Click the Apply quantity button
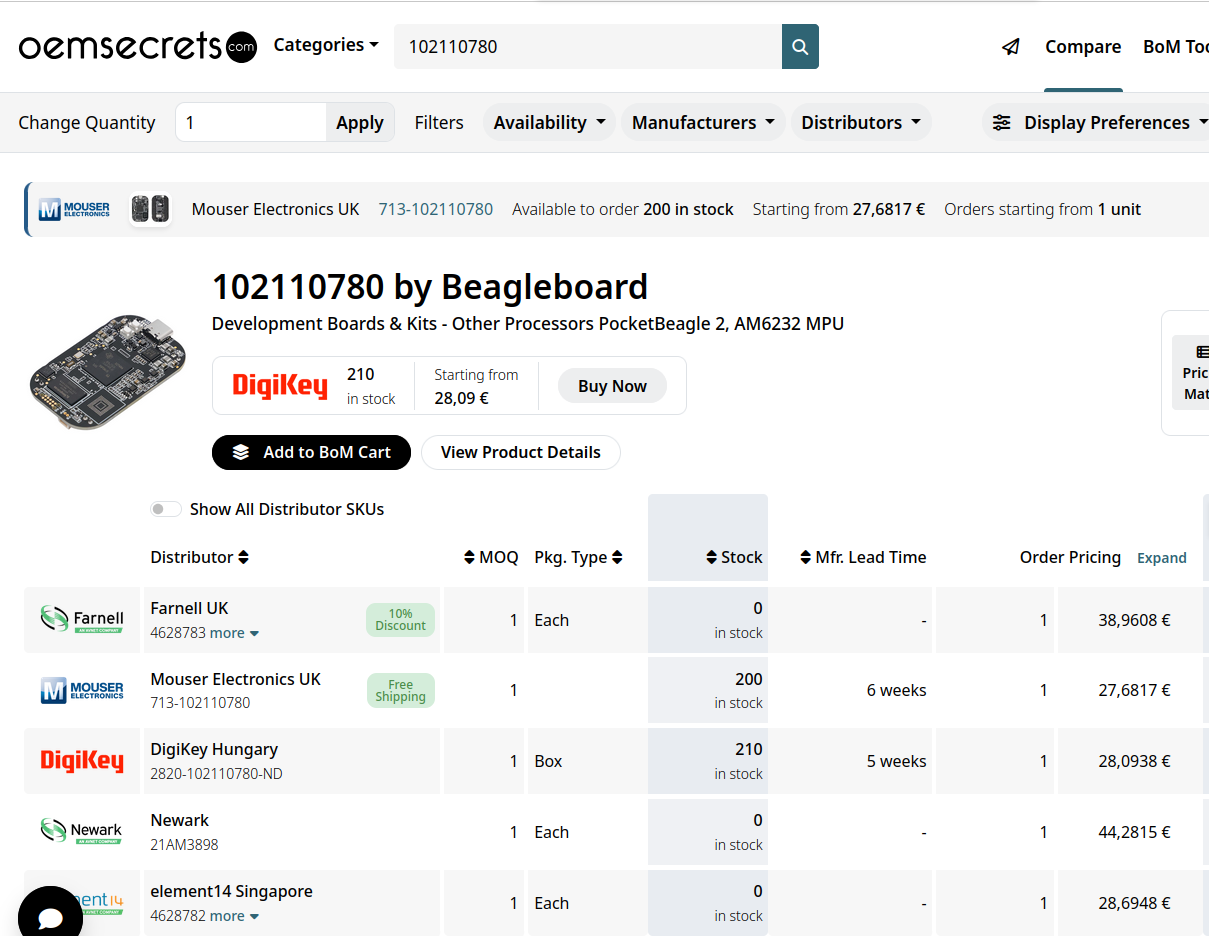This screenshot has height=936, width=1209. coord(360,123)
